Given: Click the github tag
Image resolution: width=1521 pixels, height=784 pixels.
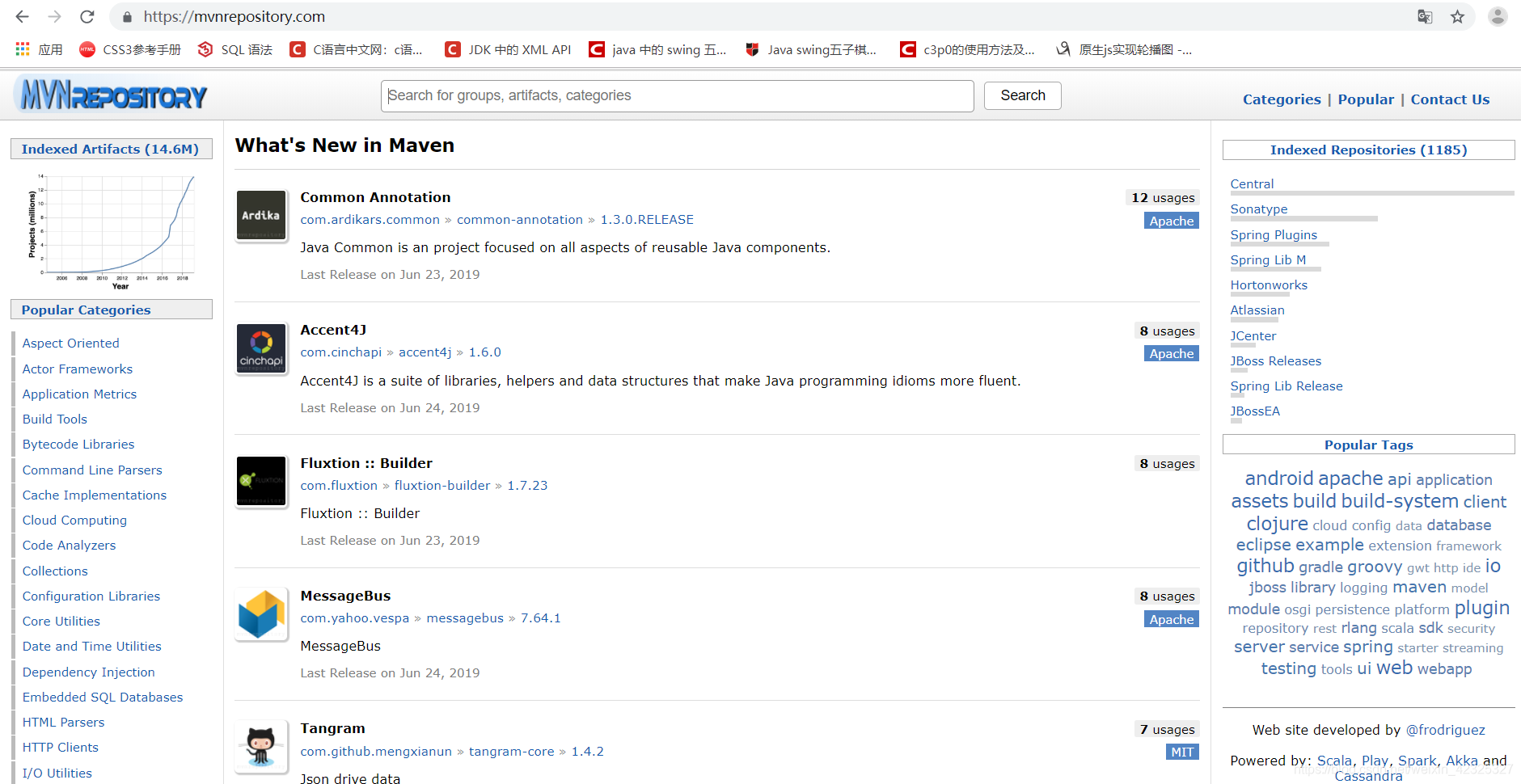Looking at the screenshot, I should coord(1265,566).
